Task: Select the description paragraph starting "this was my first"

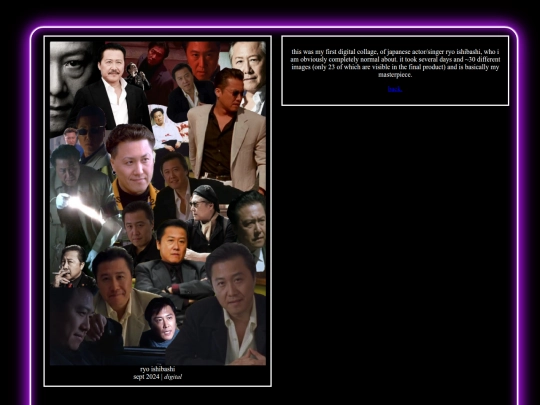Action: [395, 63]
